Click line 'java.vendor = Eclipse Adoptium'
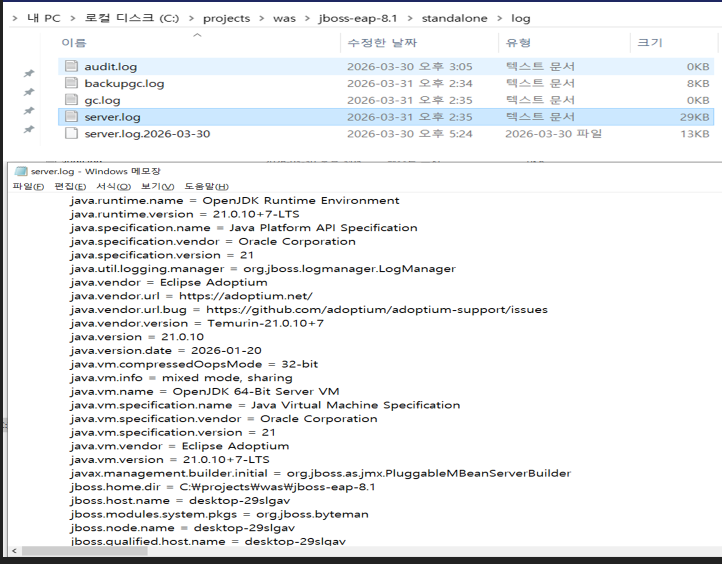The height and width of the screenshot is (564, 722). (x=169, y=282)
